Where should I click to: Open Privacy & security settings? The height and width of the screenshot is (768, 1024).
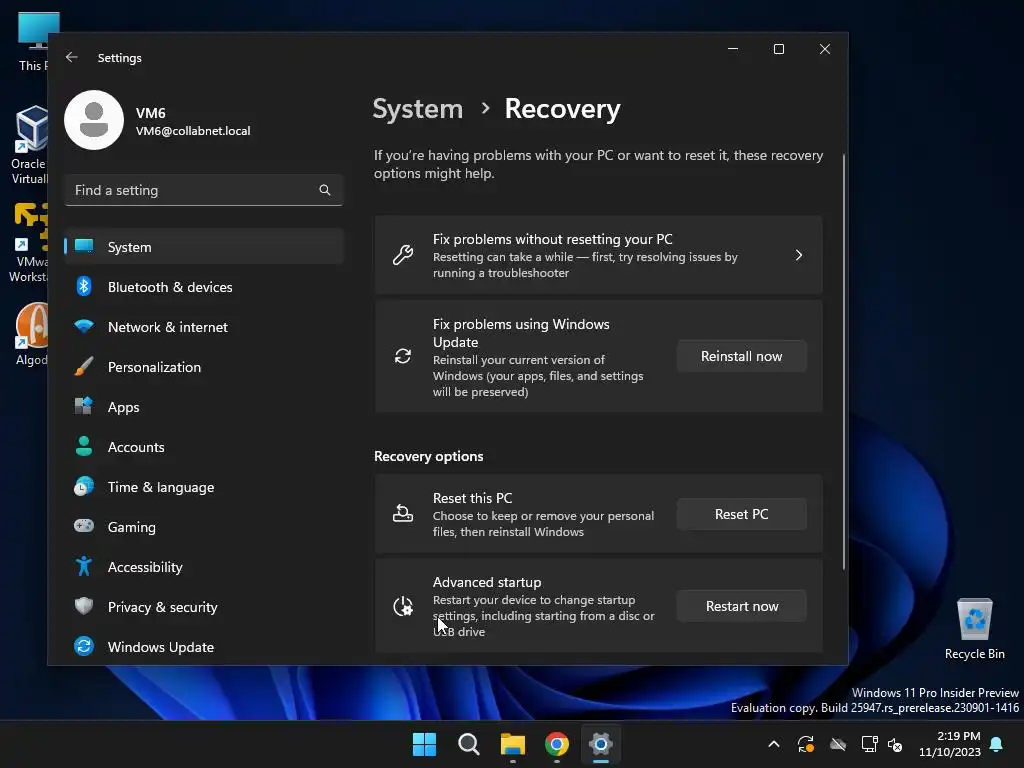[204, 607]
